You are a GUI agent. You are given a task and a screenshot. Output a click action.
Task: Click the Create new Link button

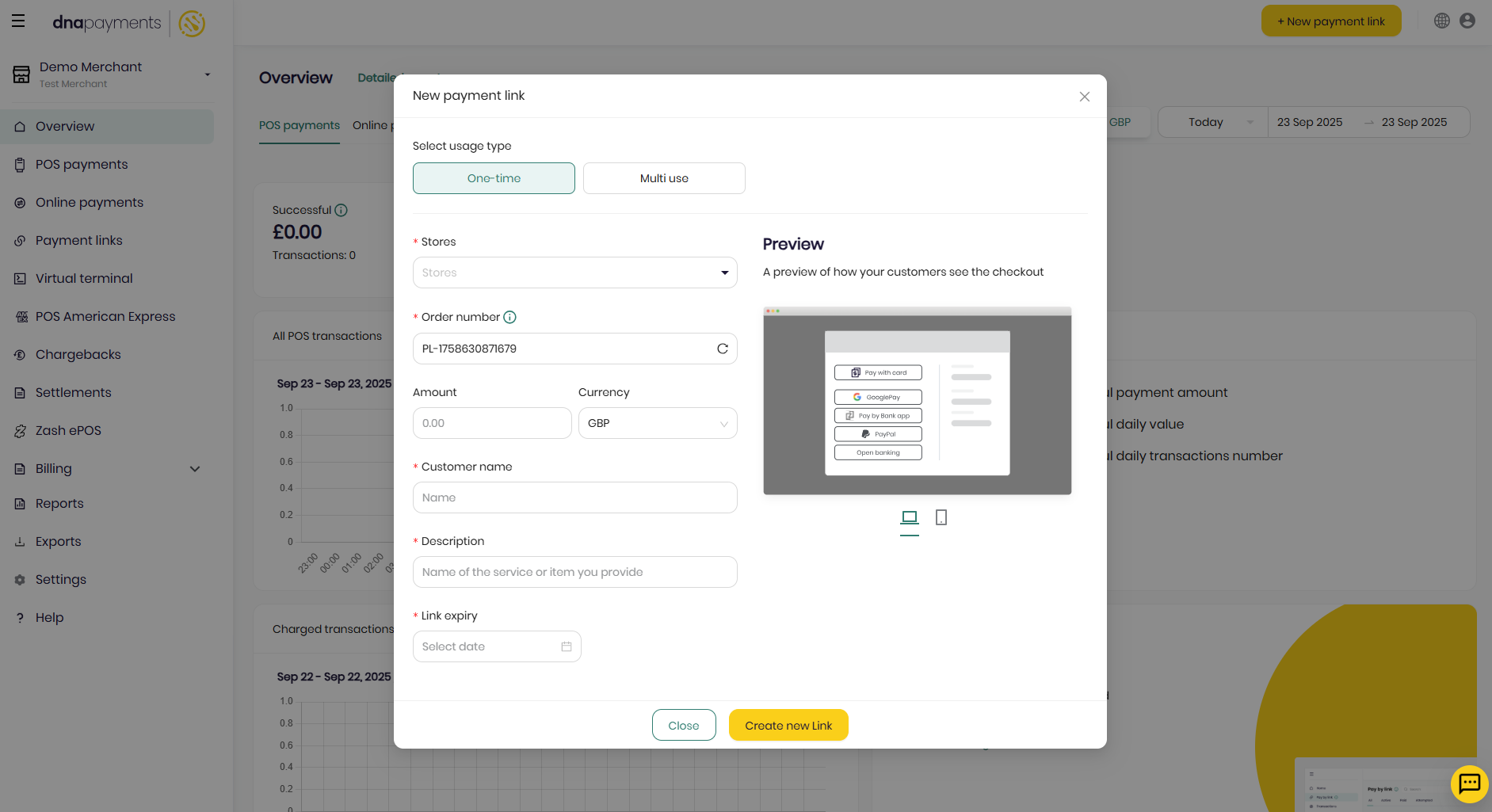(788, 725)
